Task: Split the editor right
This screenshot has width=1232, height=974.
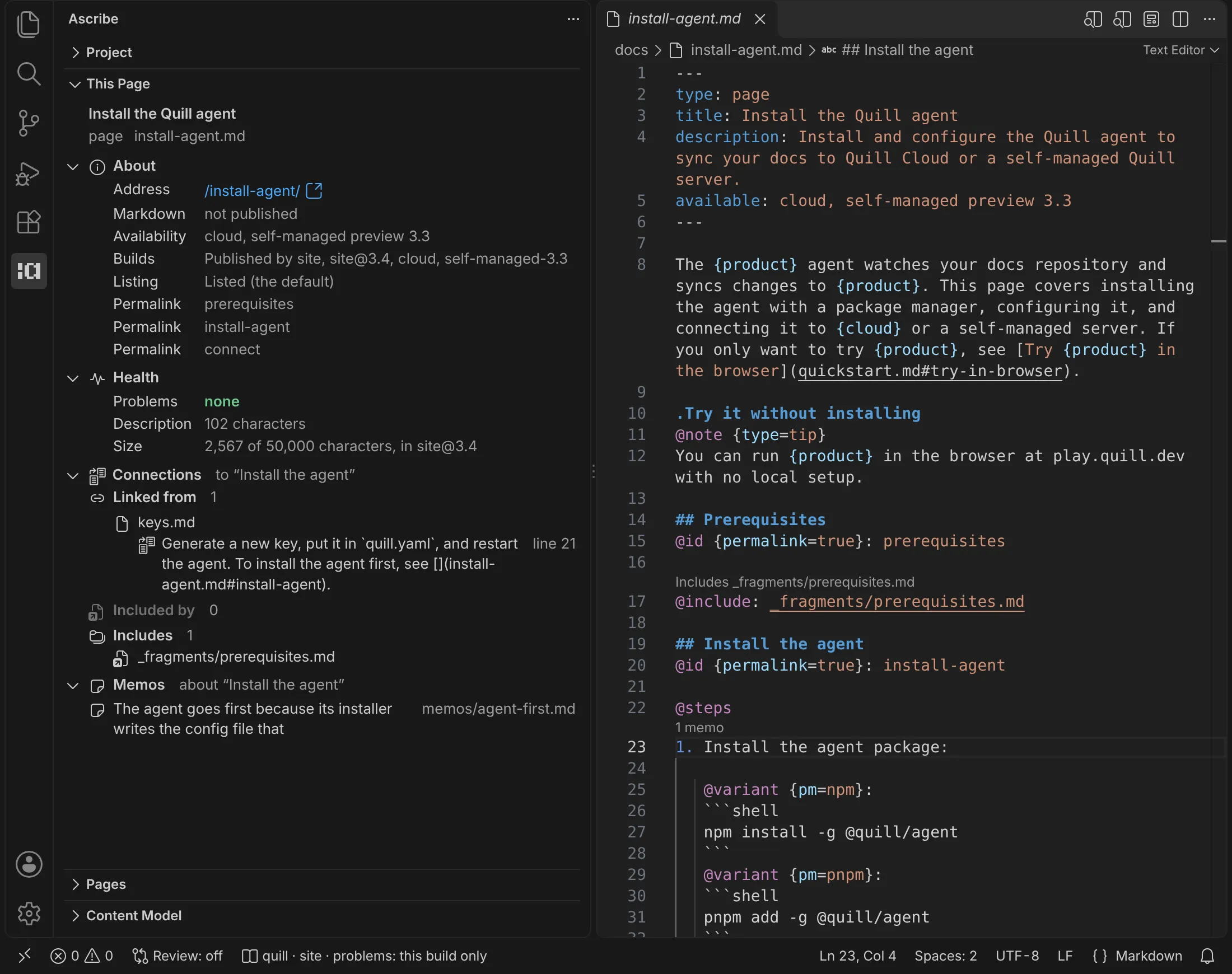Action: pos(1180,20)
